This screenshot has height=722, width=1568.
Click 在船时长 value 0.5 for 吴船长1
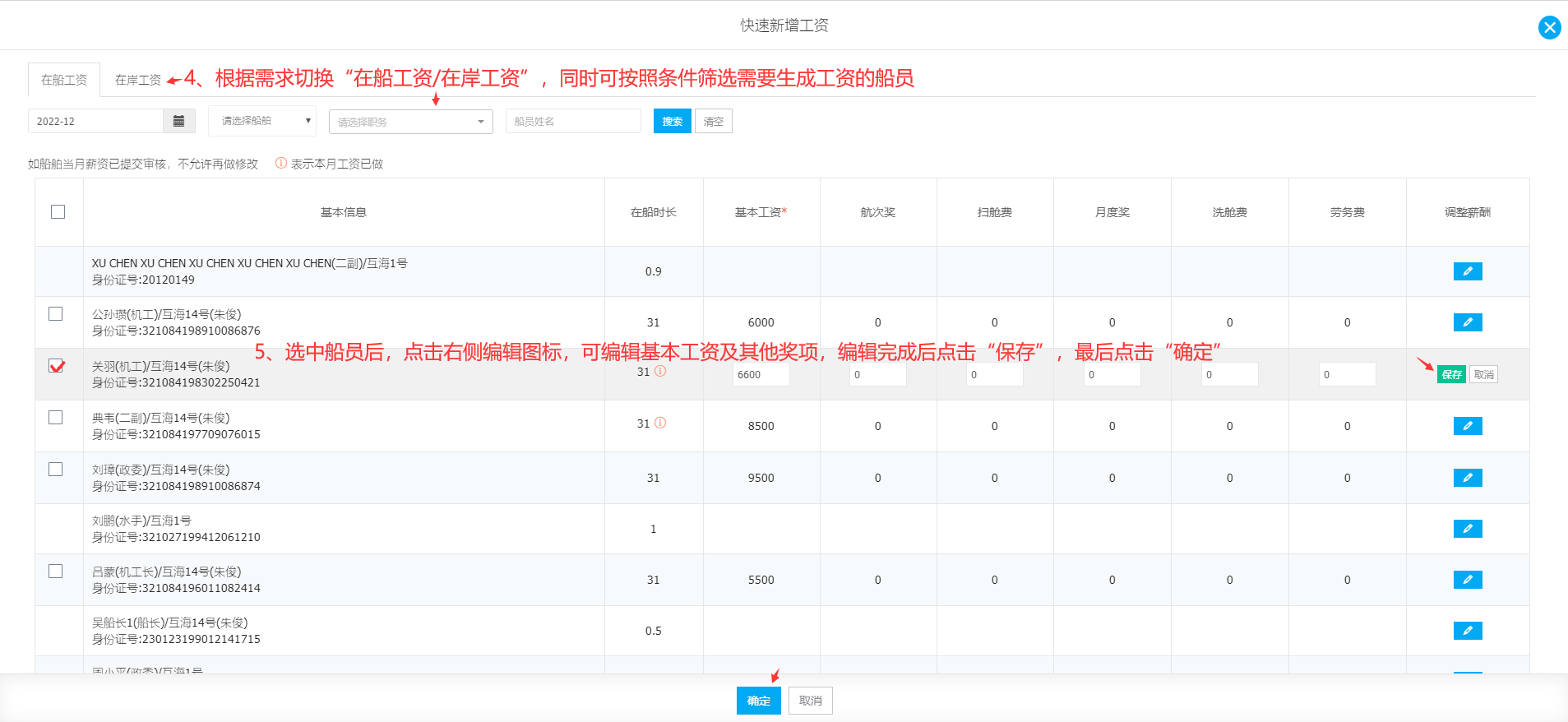click(x=654, y=631)
